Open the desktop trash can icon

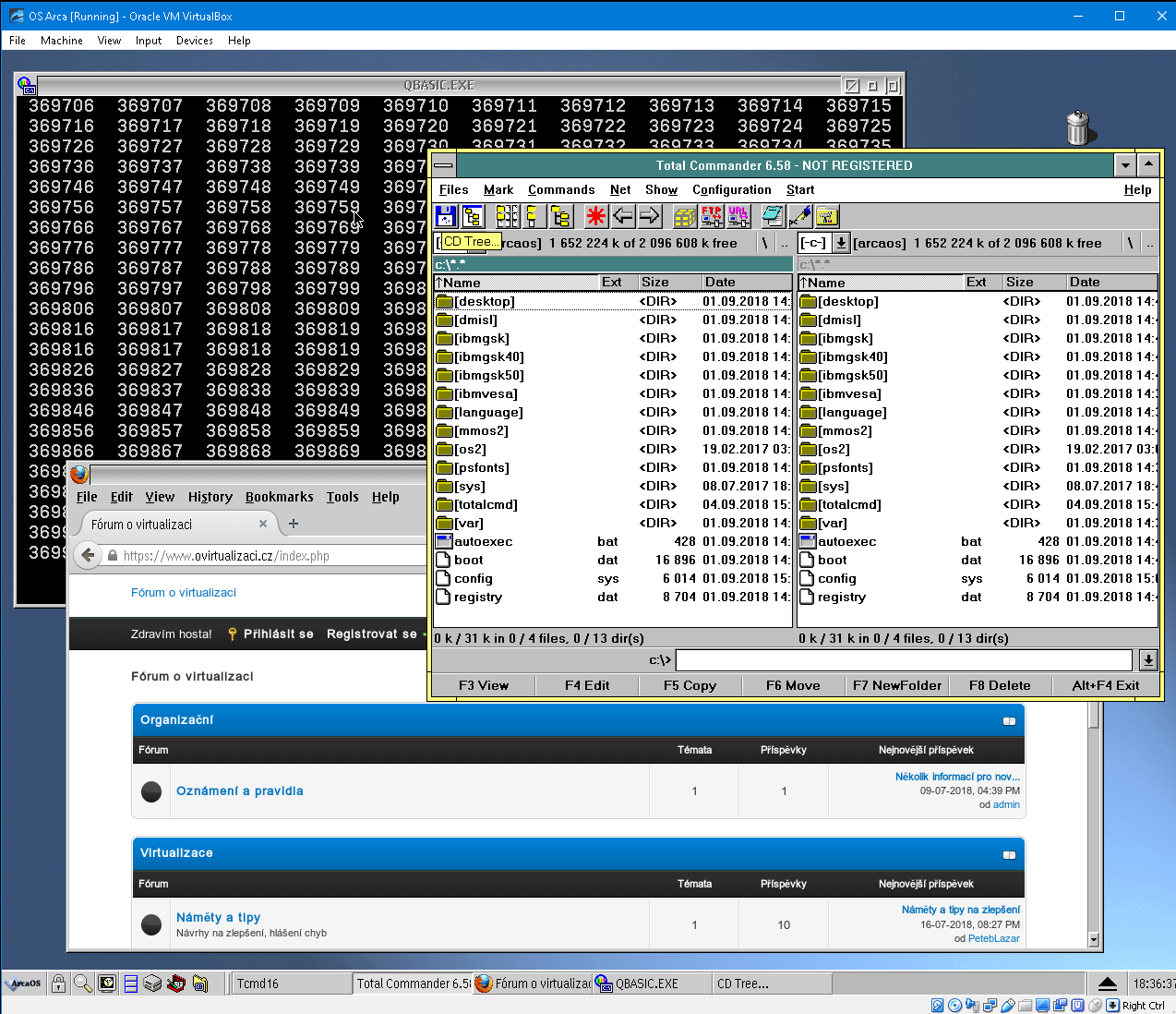(x=1077, y=127)
